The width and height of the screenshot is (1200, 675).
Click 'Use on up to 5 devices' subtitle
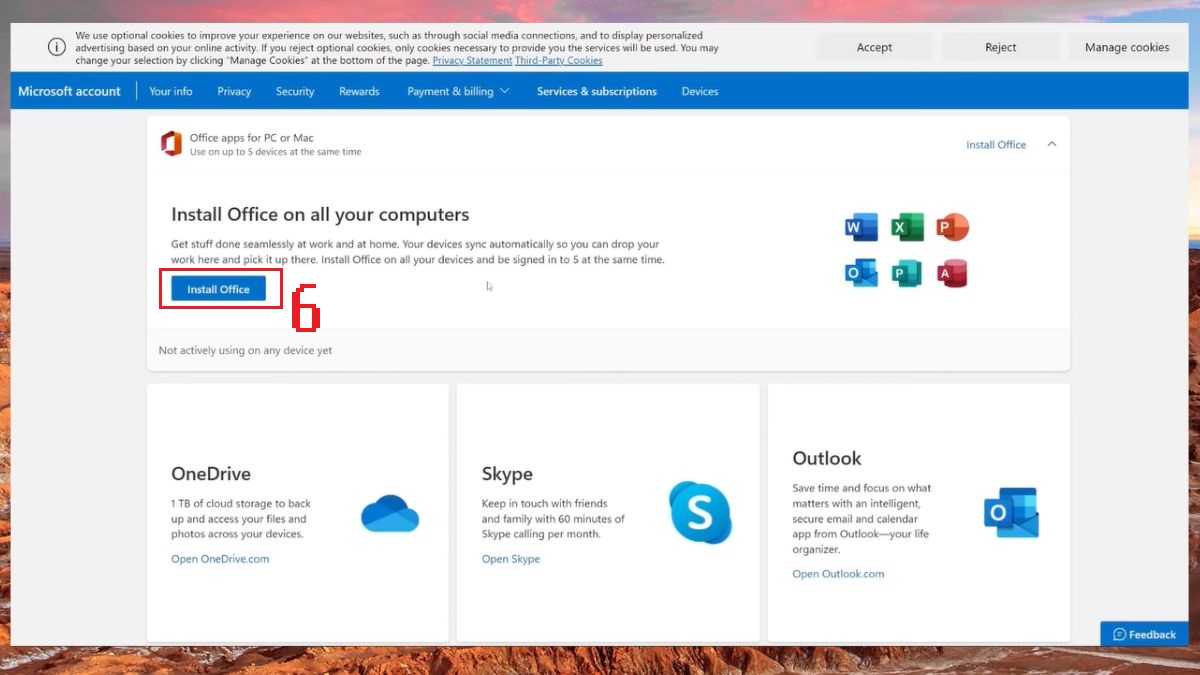tap(276, 152)
